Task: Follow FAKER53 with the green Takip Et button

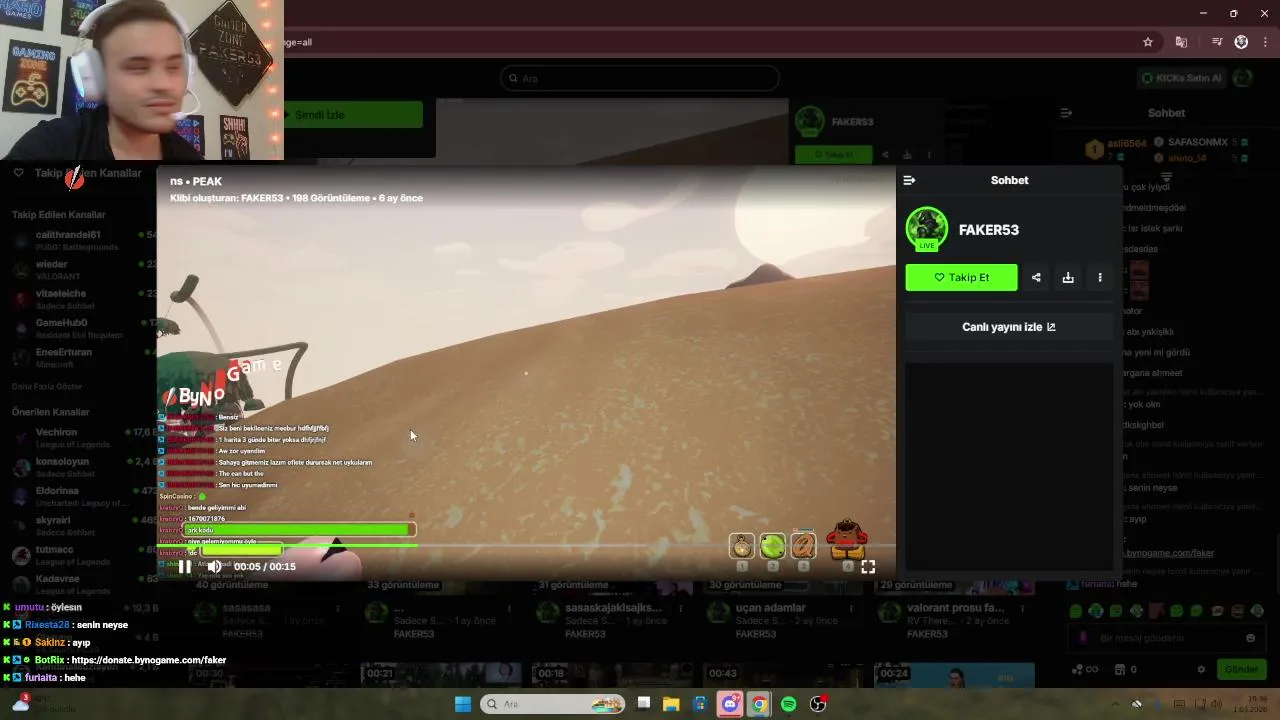Action: click(x=961, y=277)
